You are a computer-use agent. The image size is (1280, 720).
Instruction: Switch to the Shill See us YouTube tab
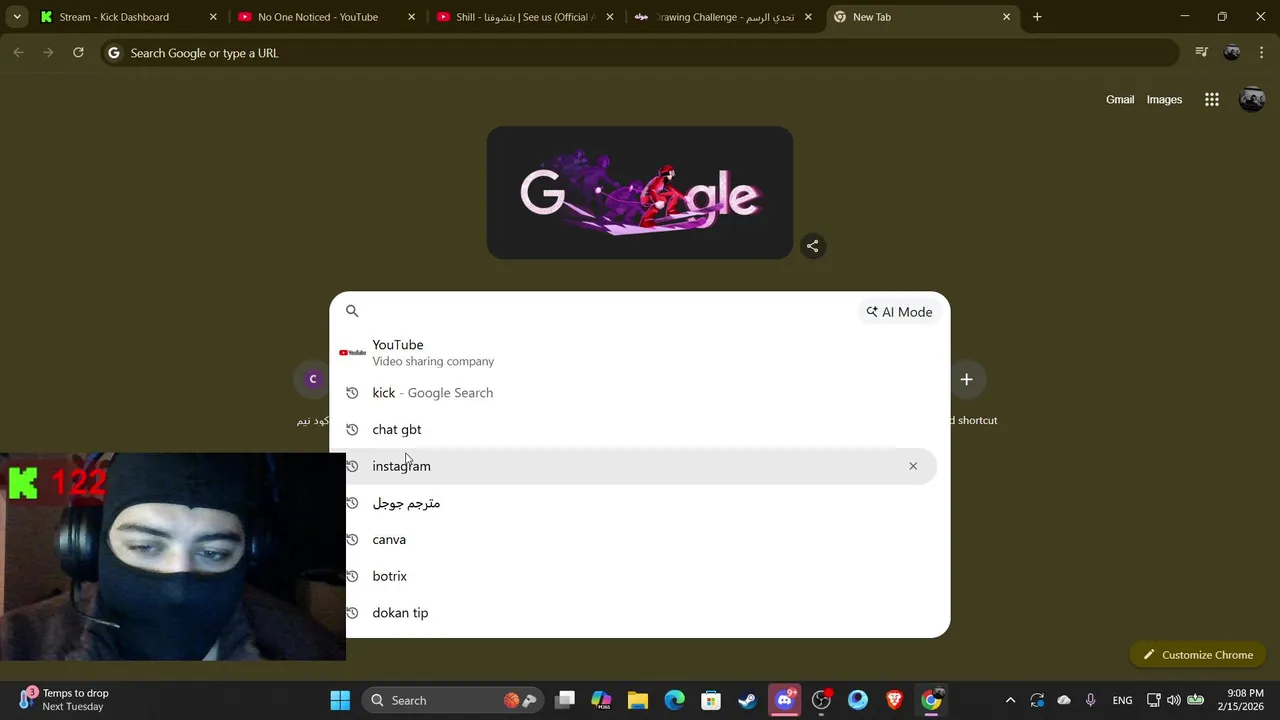[x=525, y=17]
